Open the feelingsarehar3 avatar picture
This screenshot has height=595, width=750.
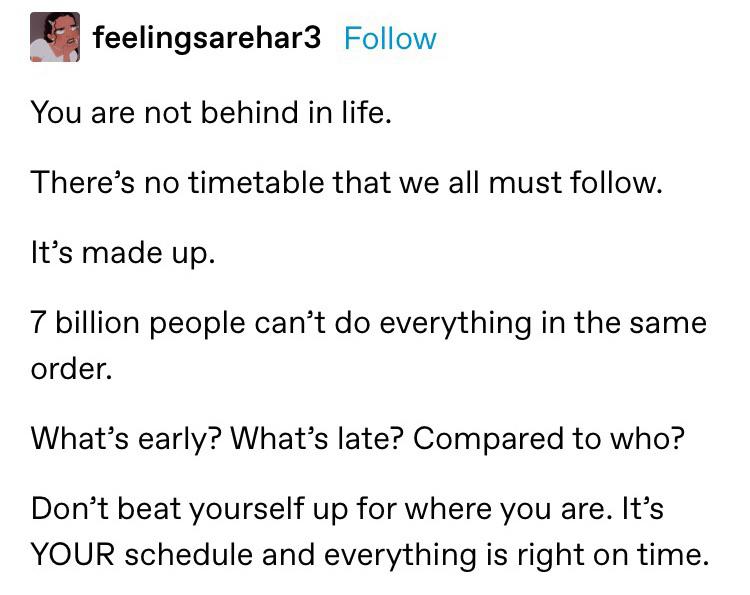point(55,39)
